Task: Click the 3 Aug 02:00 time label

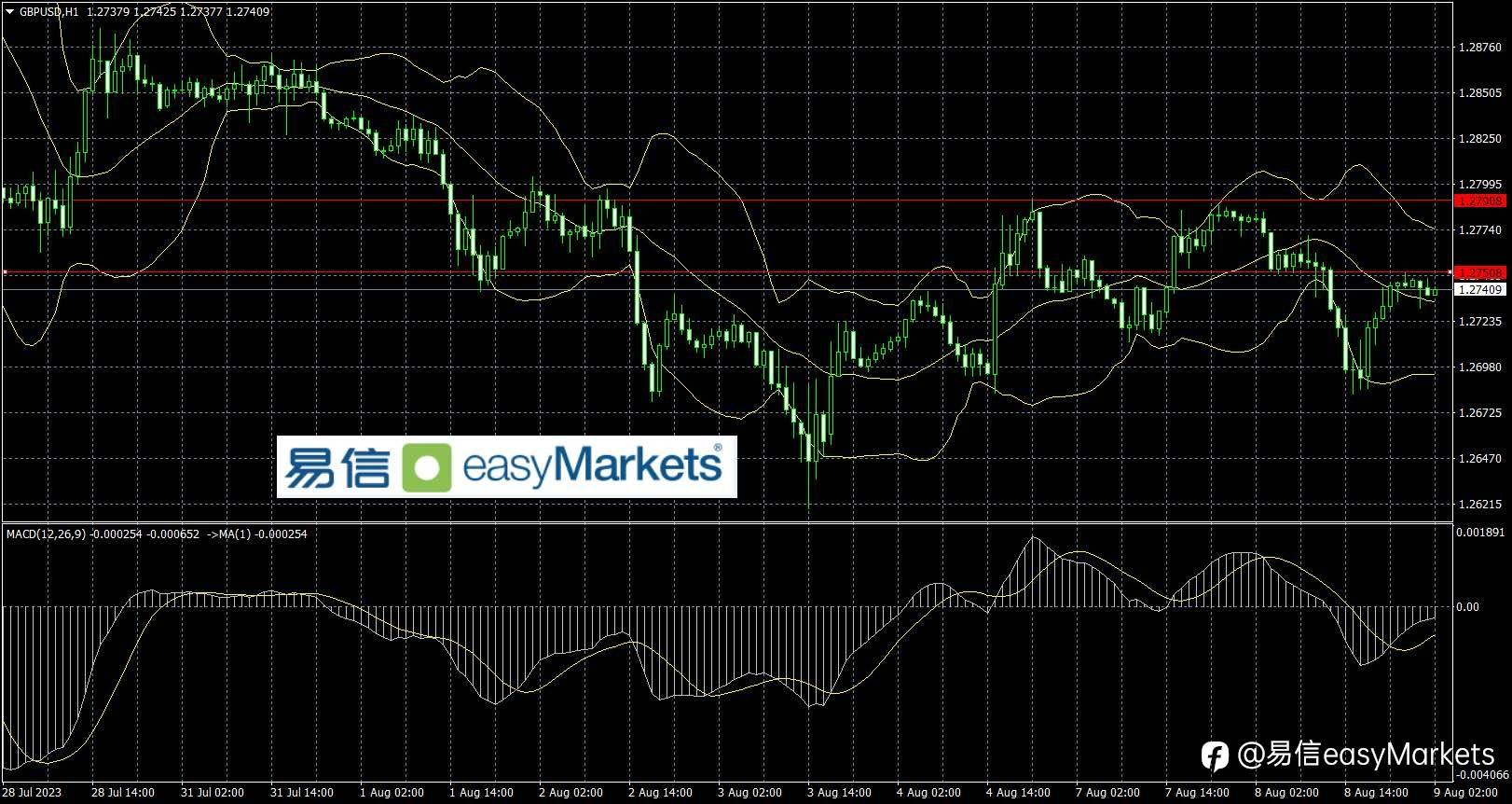Action: [x=749, y=793]
